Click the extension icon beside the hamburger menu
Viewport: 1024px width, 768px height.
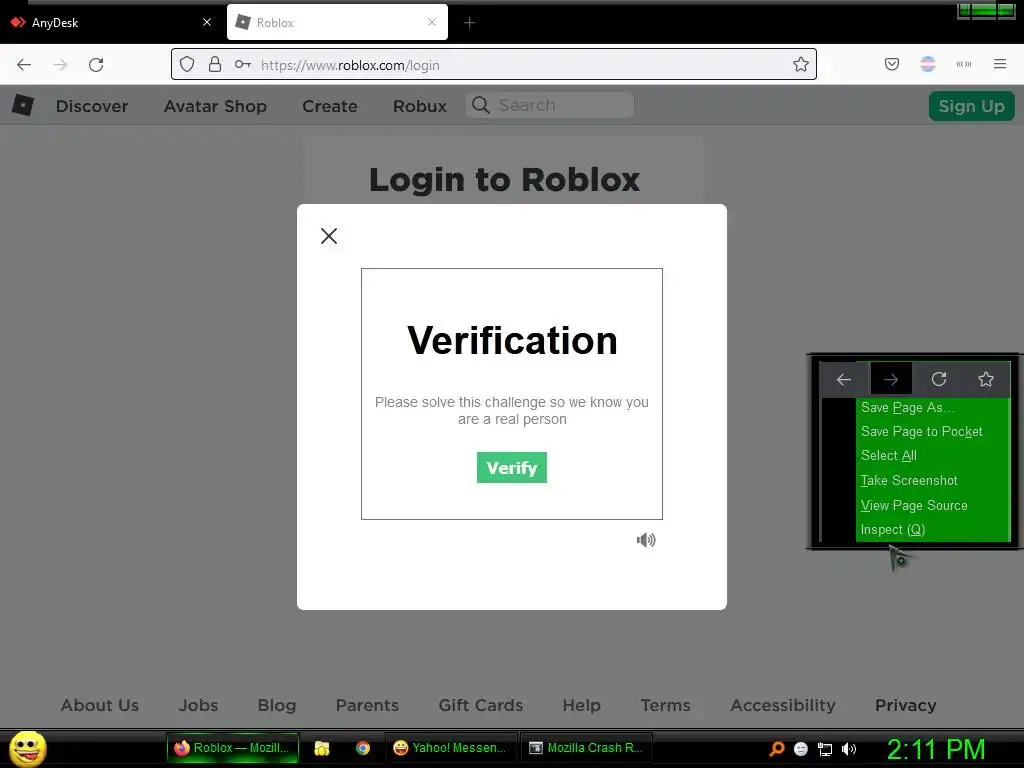pos(964,64)
